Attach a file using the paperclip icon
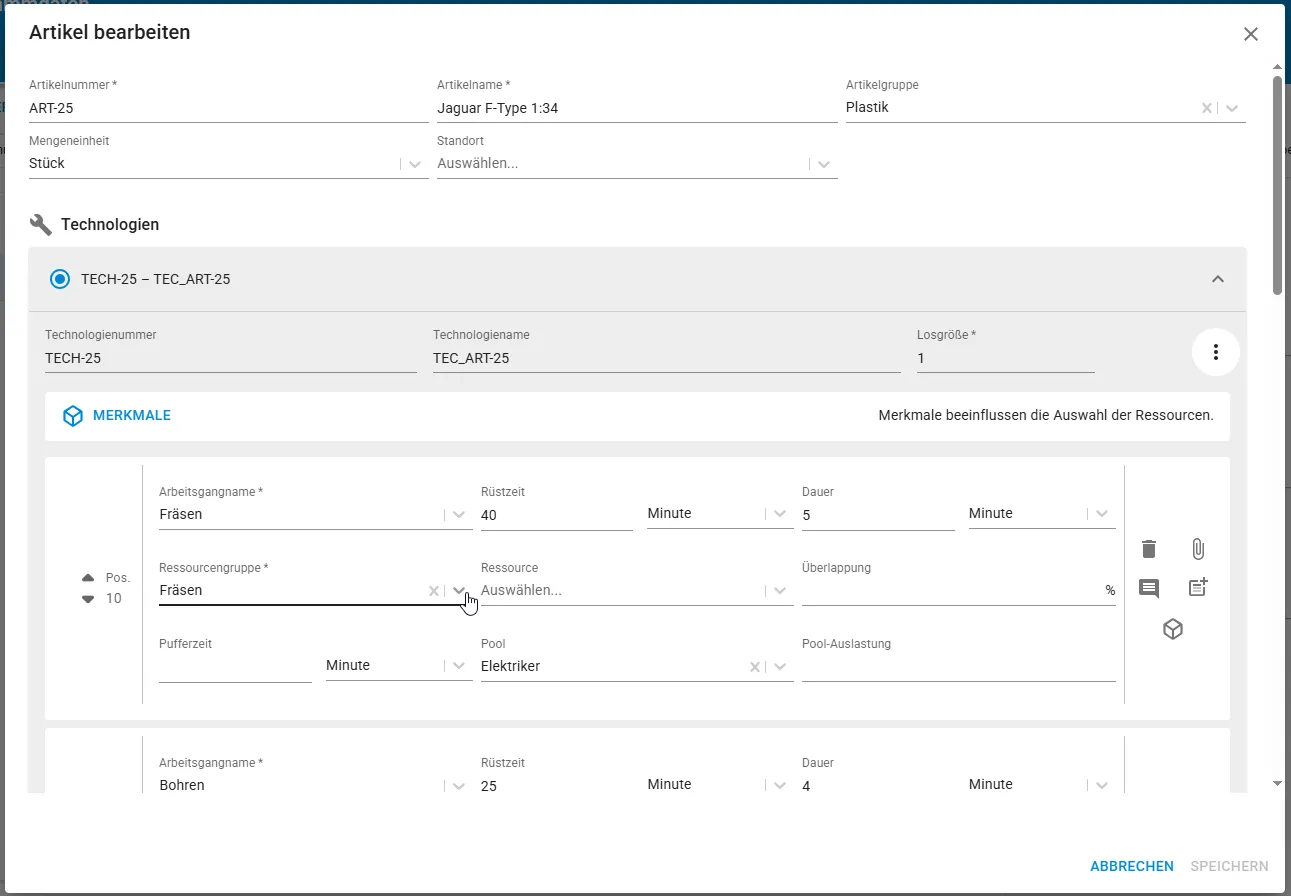Screen dimensions: 1291x896 [x=1198, y=549]
